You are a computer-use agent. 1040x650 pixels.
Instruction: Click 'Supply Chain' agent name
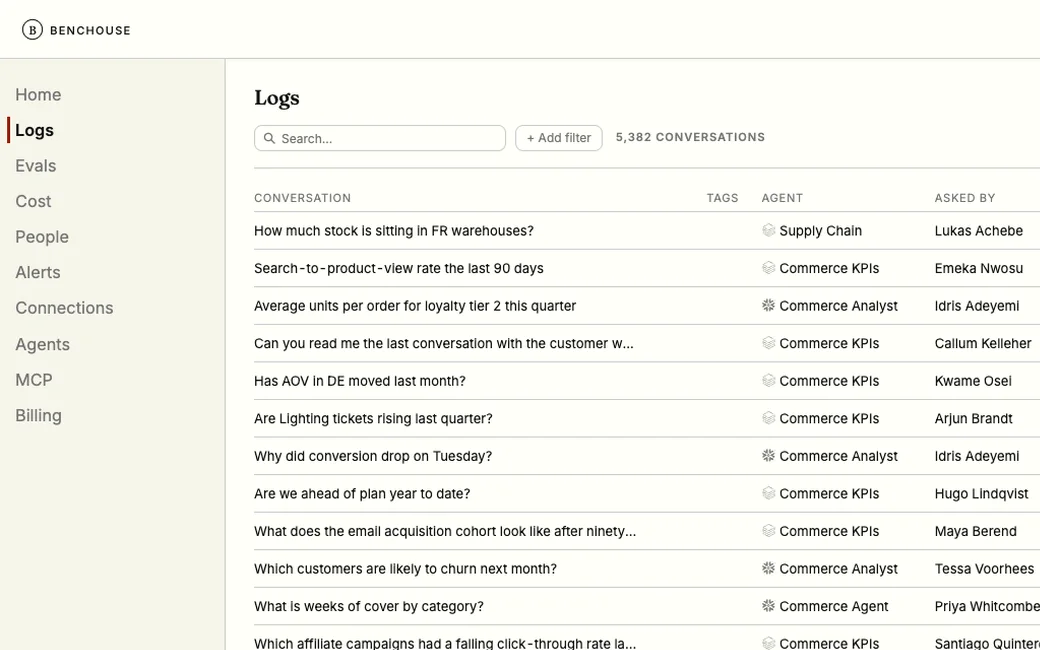[x=820, y=231]
